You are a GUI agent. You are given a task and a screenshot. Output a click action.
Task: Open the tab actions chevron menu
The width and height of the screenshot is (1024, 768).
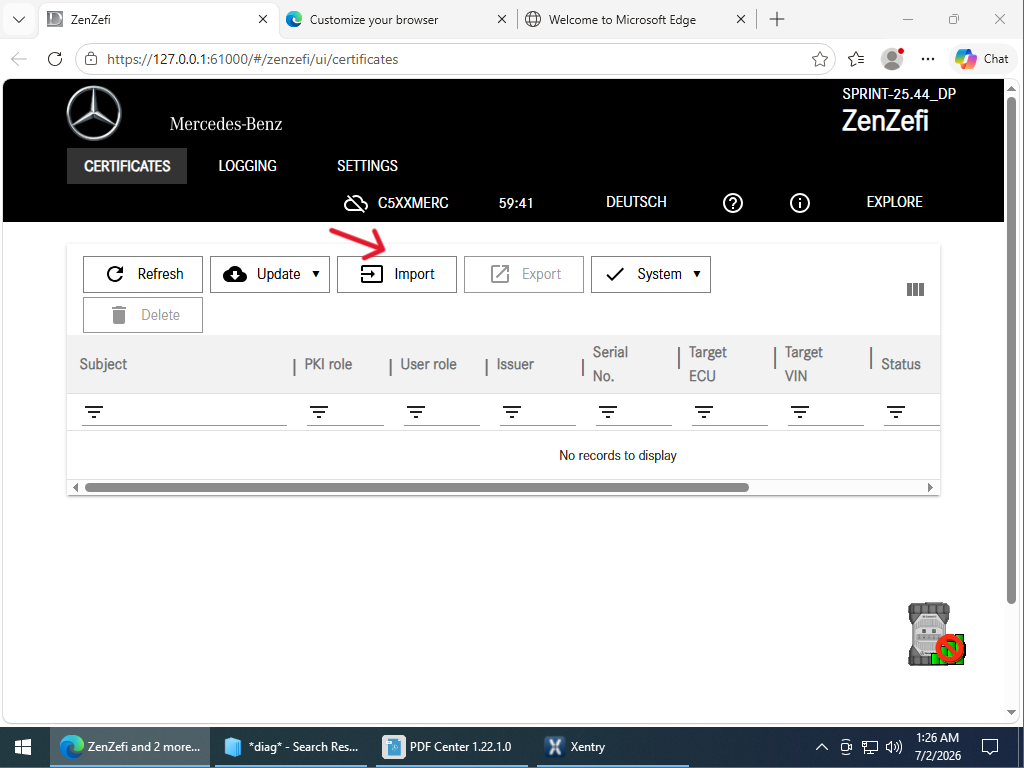click(19, 20)
